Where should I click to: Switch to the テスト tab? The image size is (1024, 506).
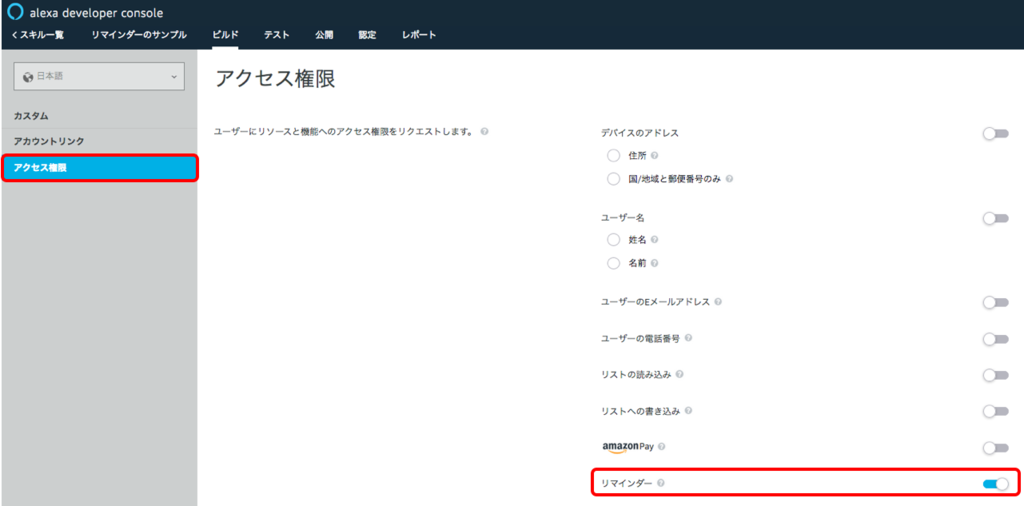pos(277,35)
